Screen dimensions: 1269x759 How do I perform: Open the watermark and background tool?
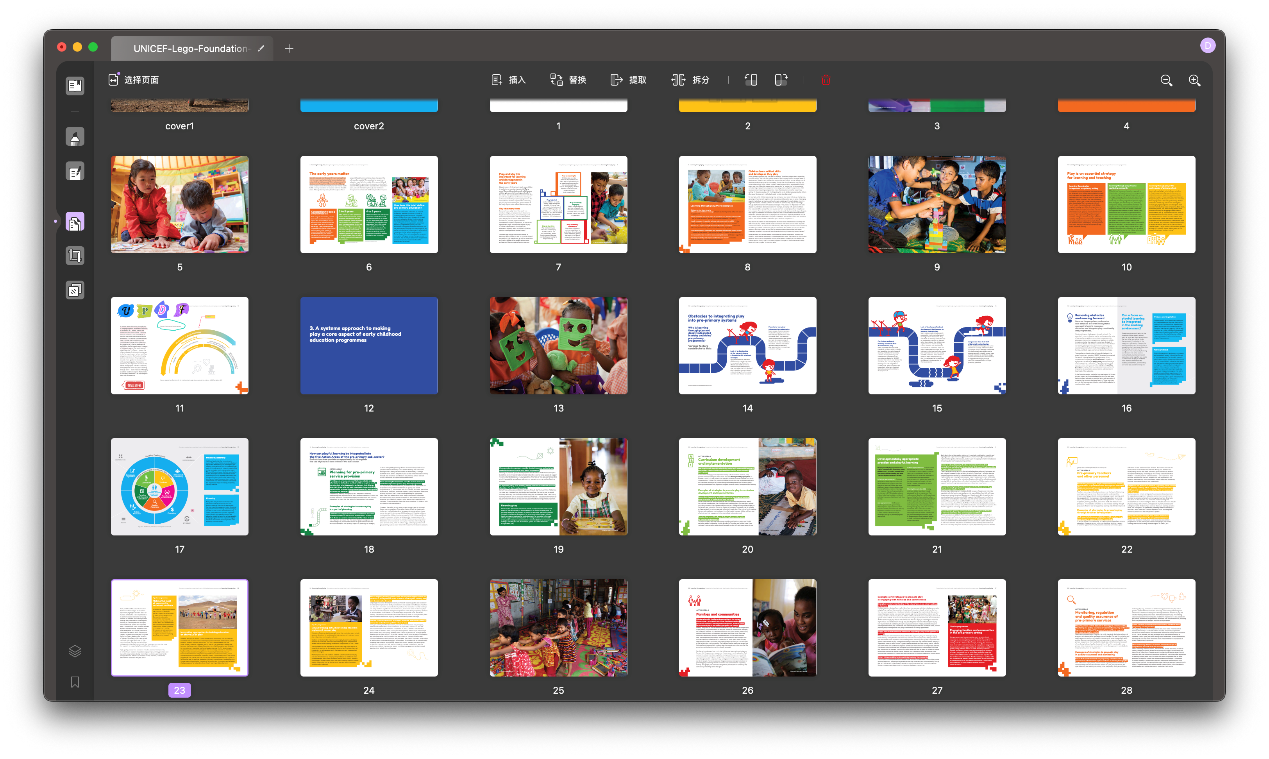75,291
